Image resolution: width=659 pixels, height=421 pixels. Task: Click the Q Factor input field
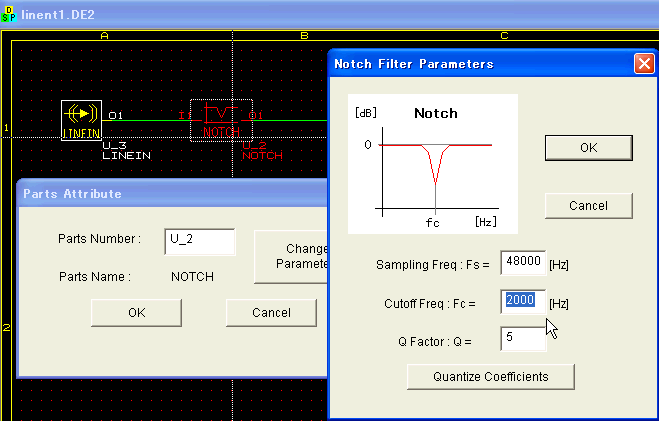(523, 339)
